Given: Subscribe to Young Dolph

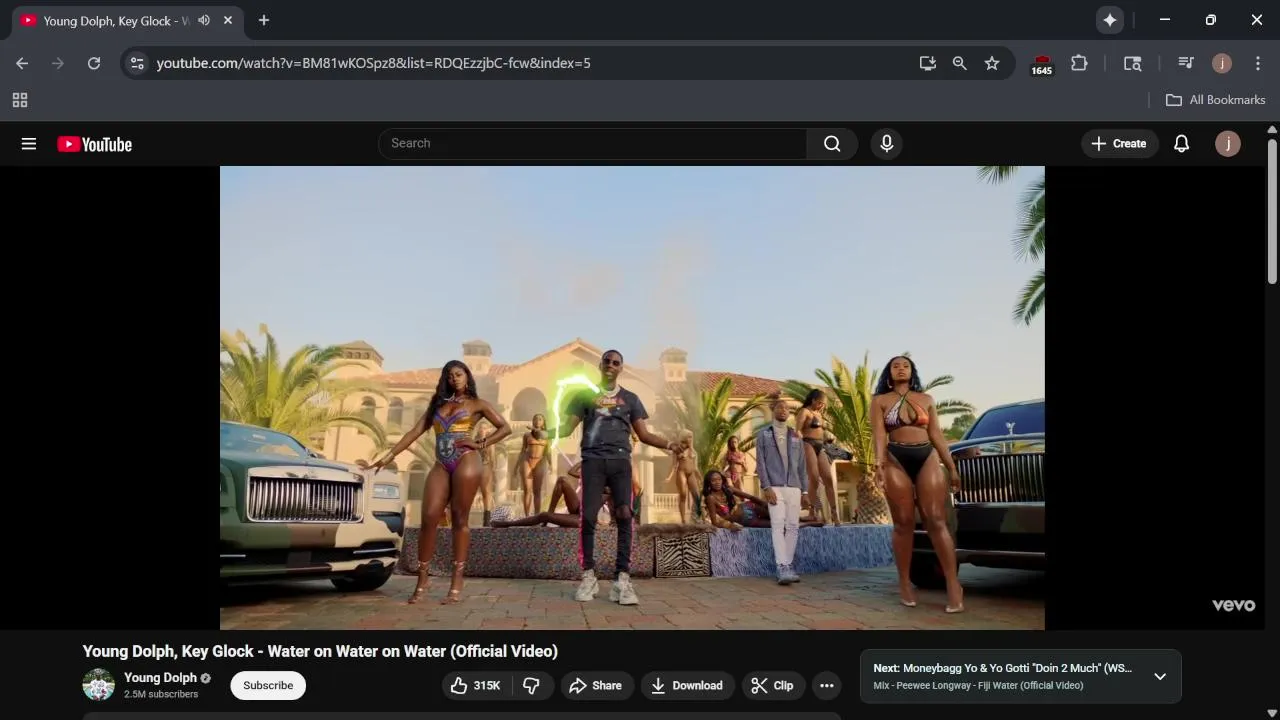Looking at the screenshot, I should (268, 685).
